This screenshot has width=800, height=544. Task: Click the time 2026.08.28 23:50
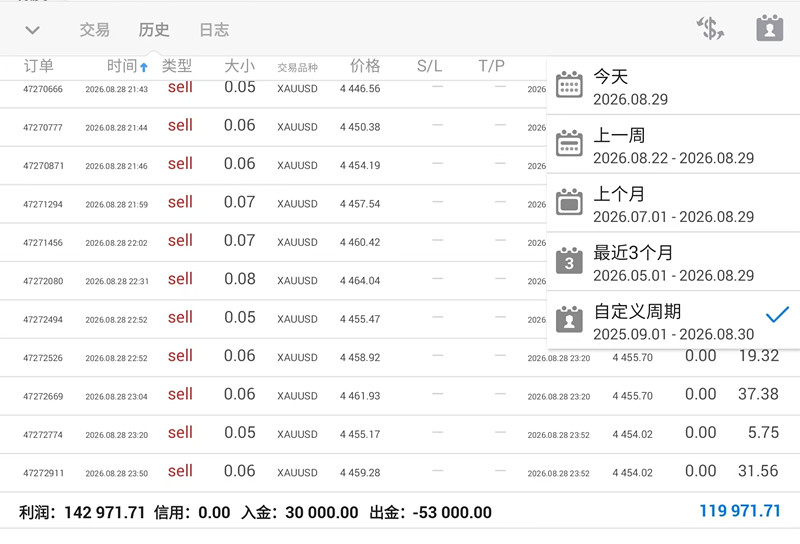pos(116,474)
